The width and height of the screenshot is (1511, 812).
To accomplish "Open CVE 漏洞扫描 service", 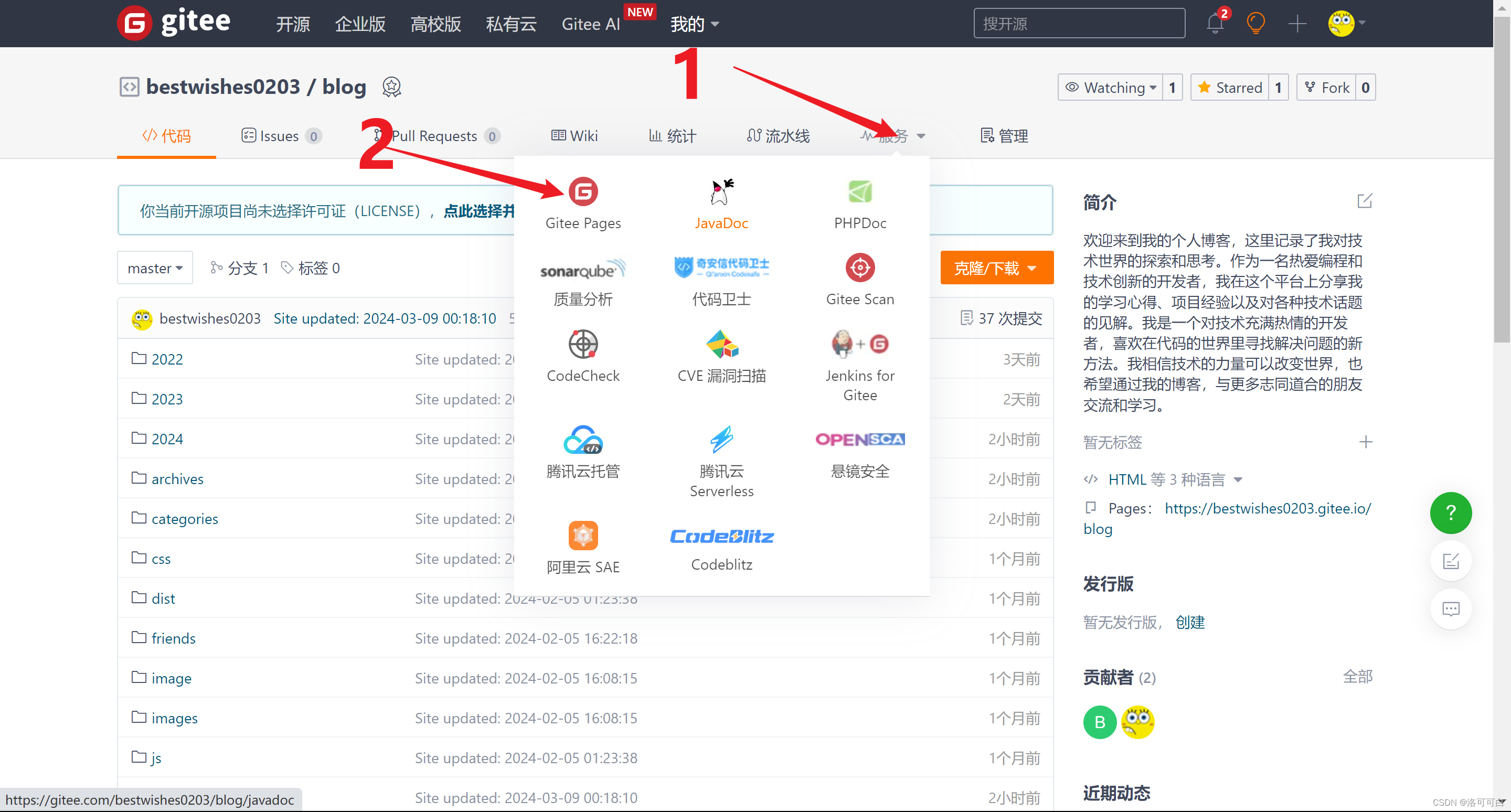I will (721, 356).
